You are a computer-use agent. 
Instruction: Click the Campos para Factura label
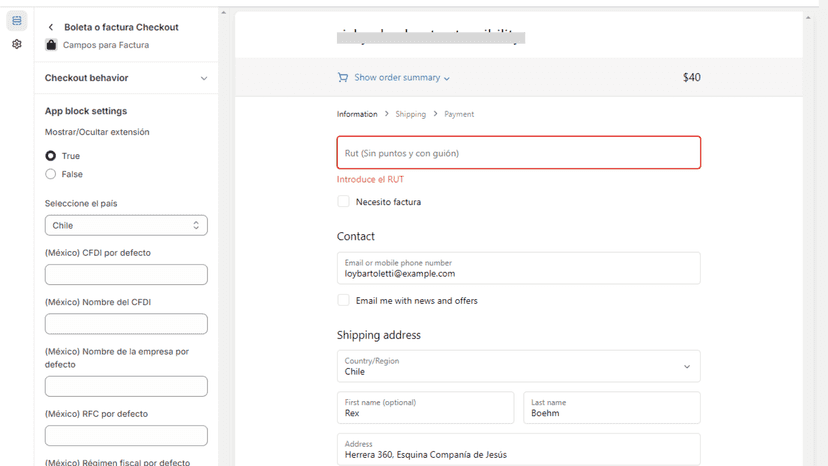106,45
